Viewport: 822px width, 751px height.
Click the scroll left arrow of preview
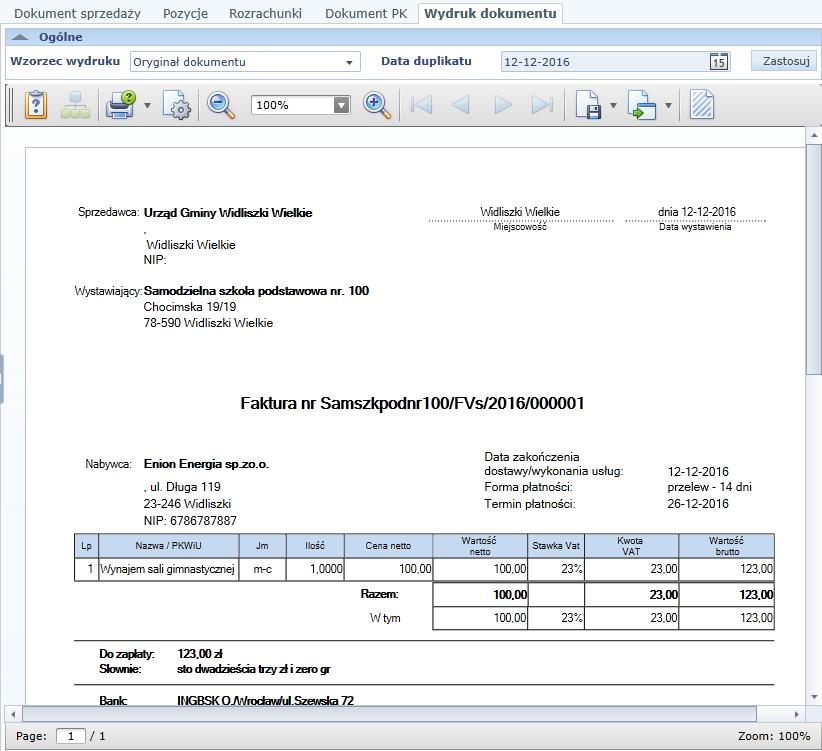point(13,714)
